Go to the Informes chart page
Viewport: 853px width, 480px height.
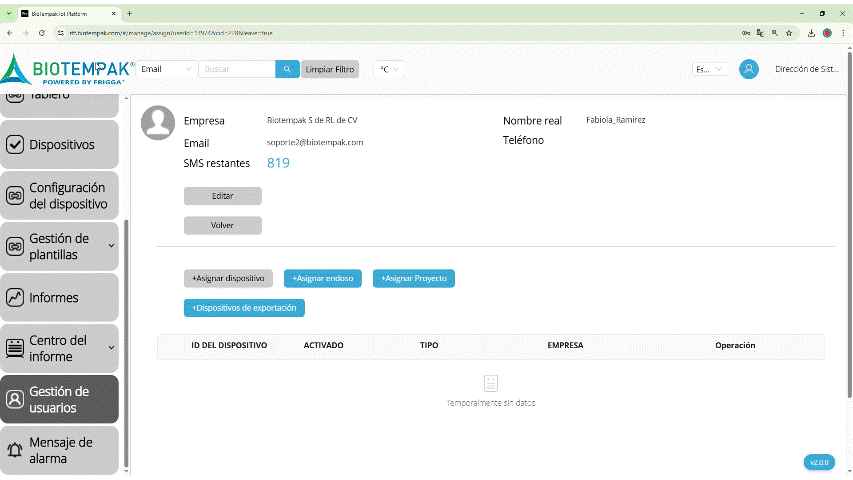pos(60,298)
